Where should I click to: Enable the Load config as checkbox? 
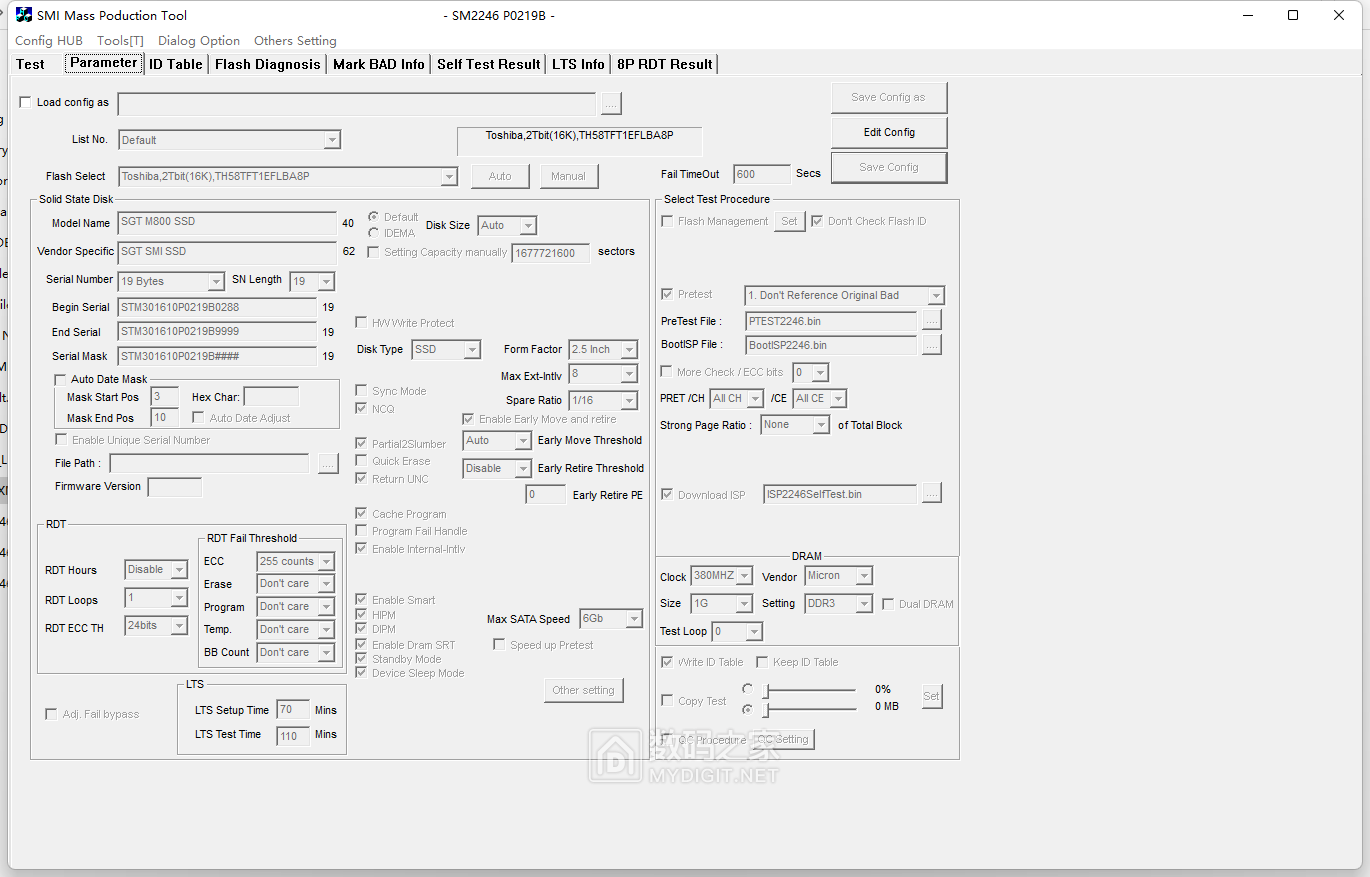pos(25,102)
